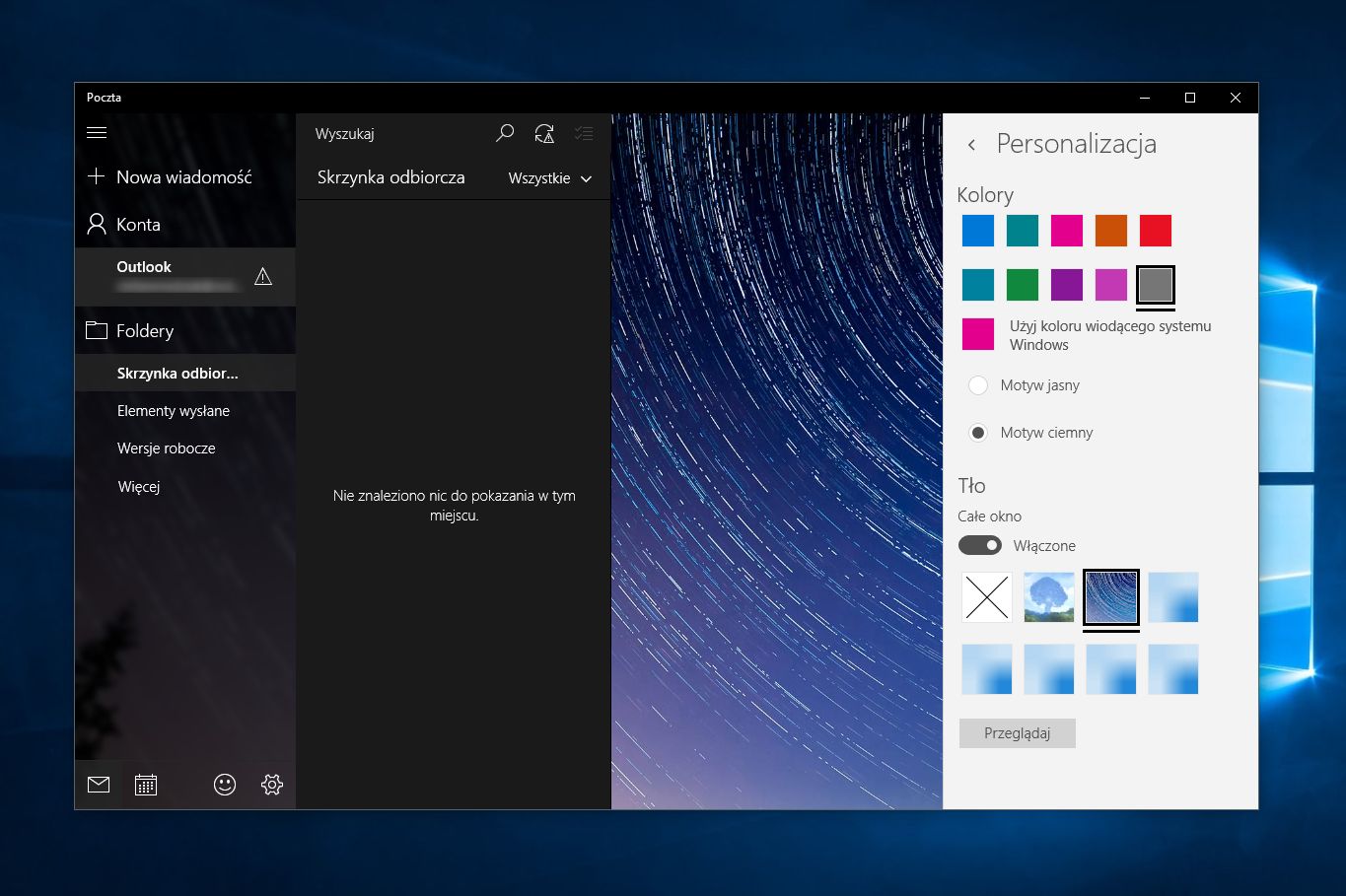Sync the mailbox with the refresh icon
The height and width of the screenshot is (896, 1346).
(x=544, y=133)
